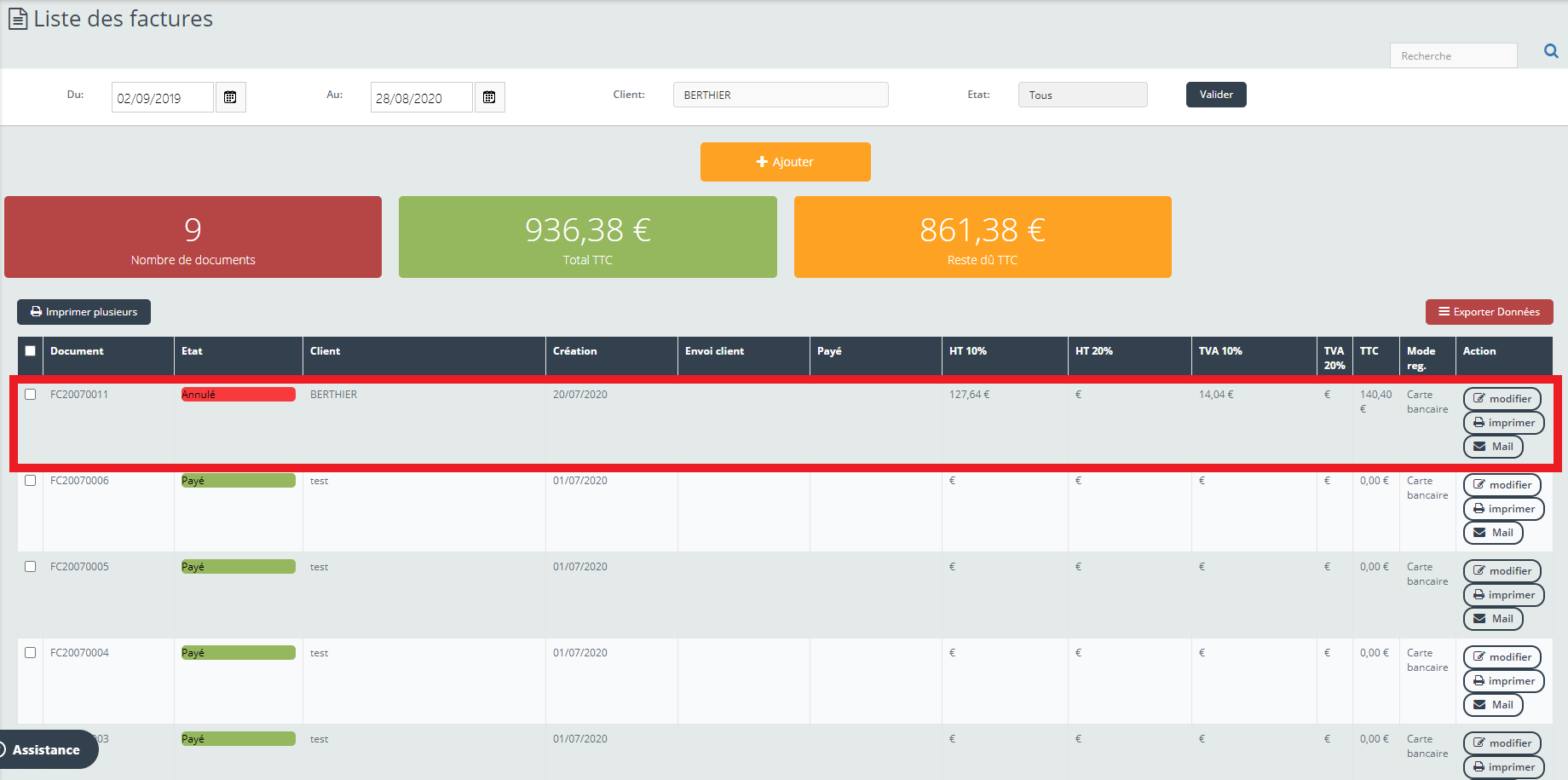Click into the Recherche search field
1568x780 pixels.
1453,56
